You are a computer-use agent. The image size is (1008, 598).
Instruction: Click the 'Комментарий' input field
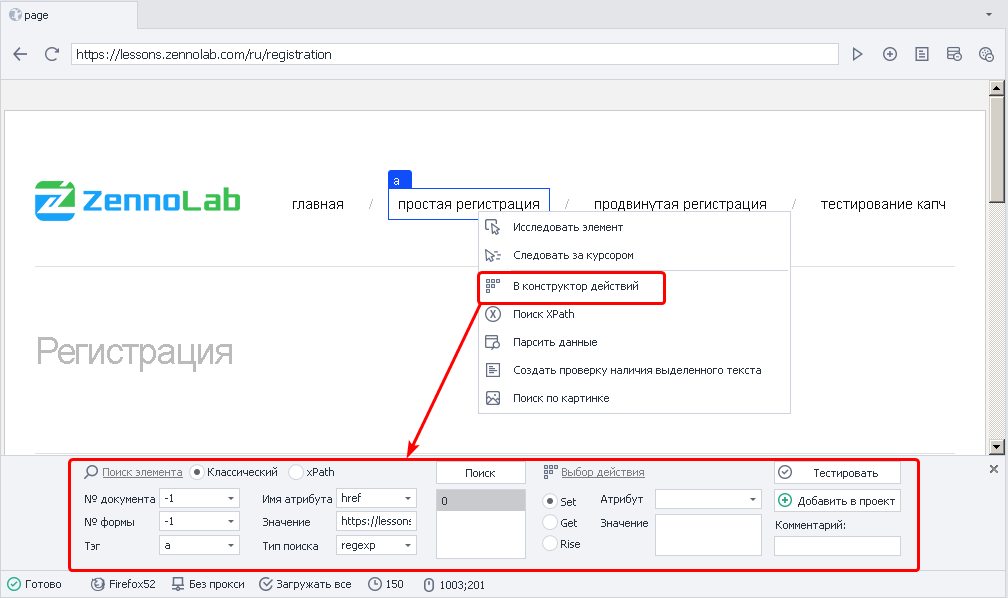(x=837, y=546)
